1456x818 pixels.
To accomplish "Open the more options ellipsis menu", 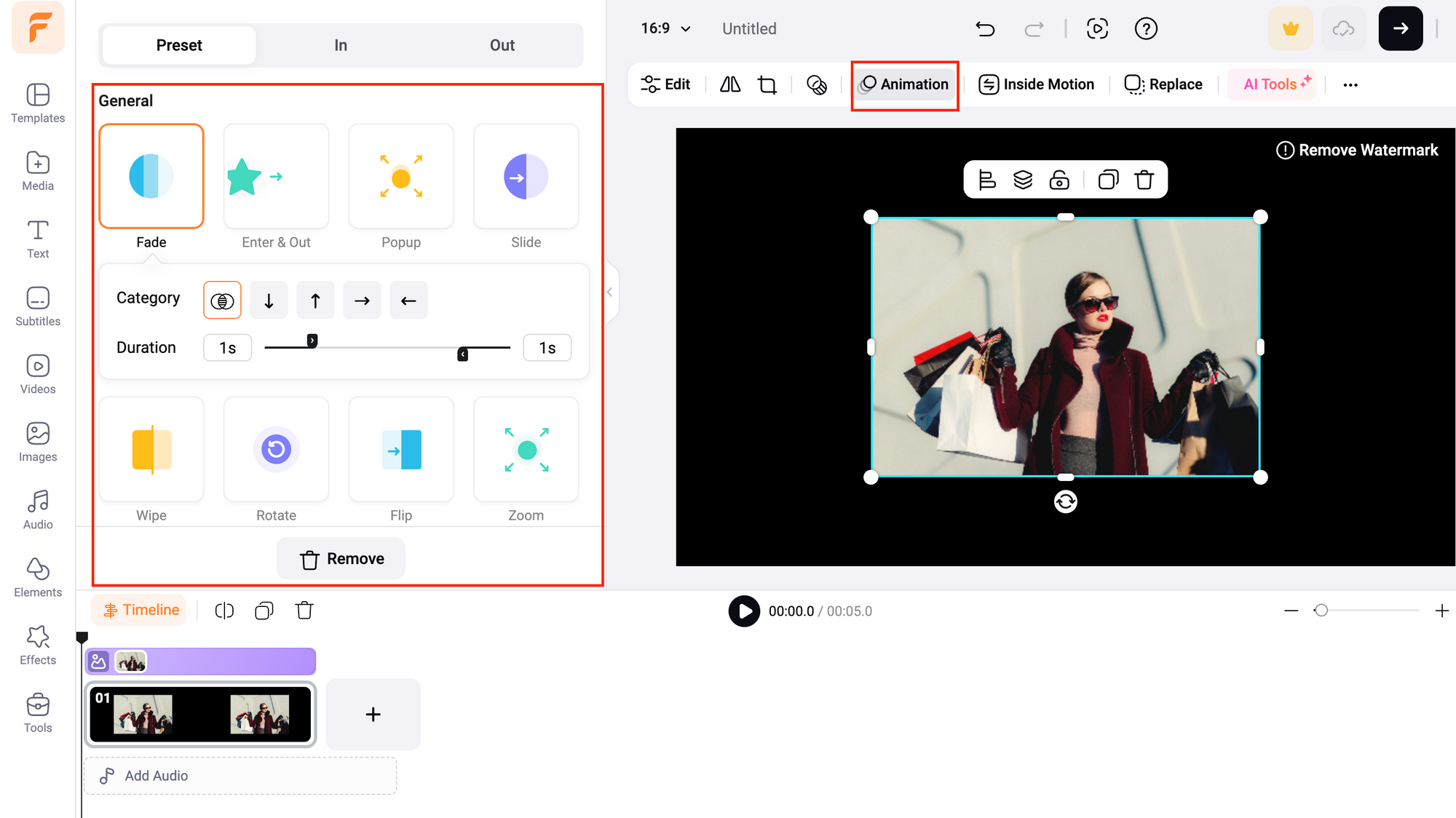I will [1350, 84].
